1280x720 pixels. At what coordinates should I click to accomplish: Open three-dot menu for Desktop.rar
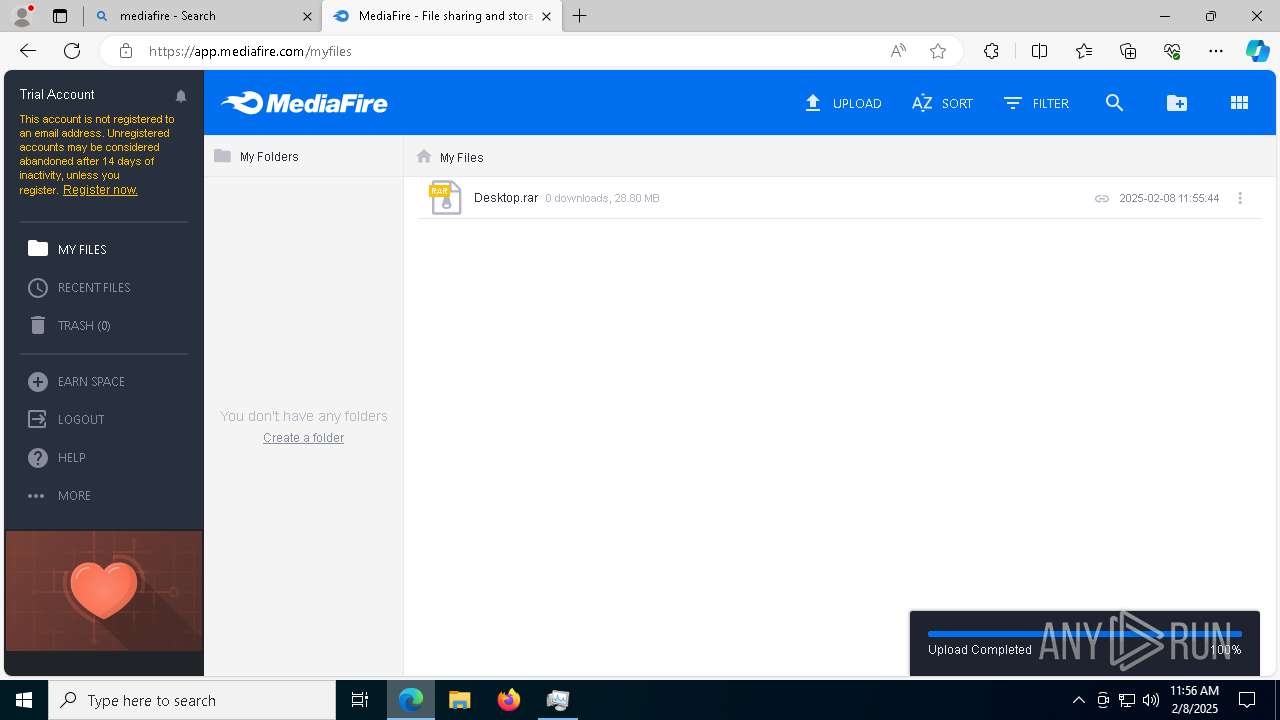pyautogui.click(x=1240, y=198)
